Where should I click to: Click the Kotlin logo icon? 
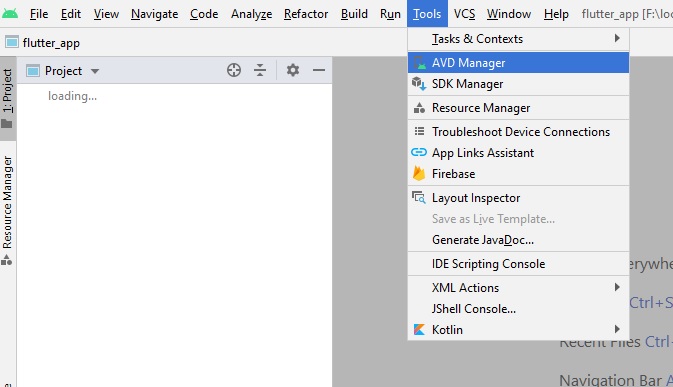(x=419, y=330)
